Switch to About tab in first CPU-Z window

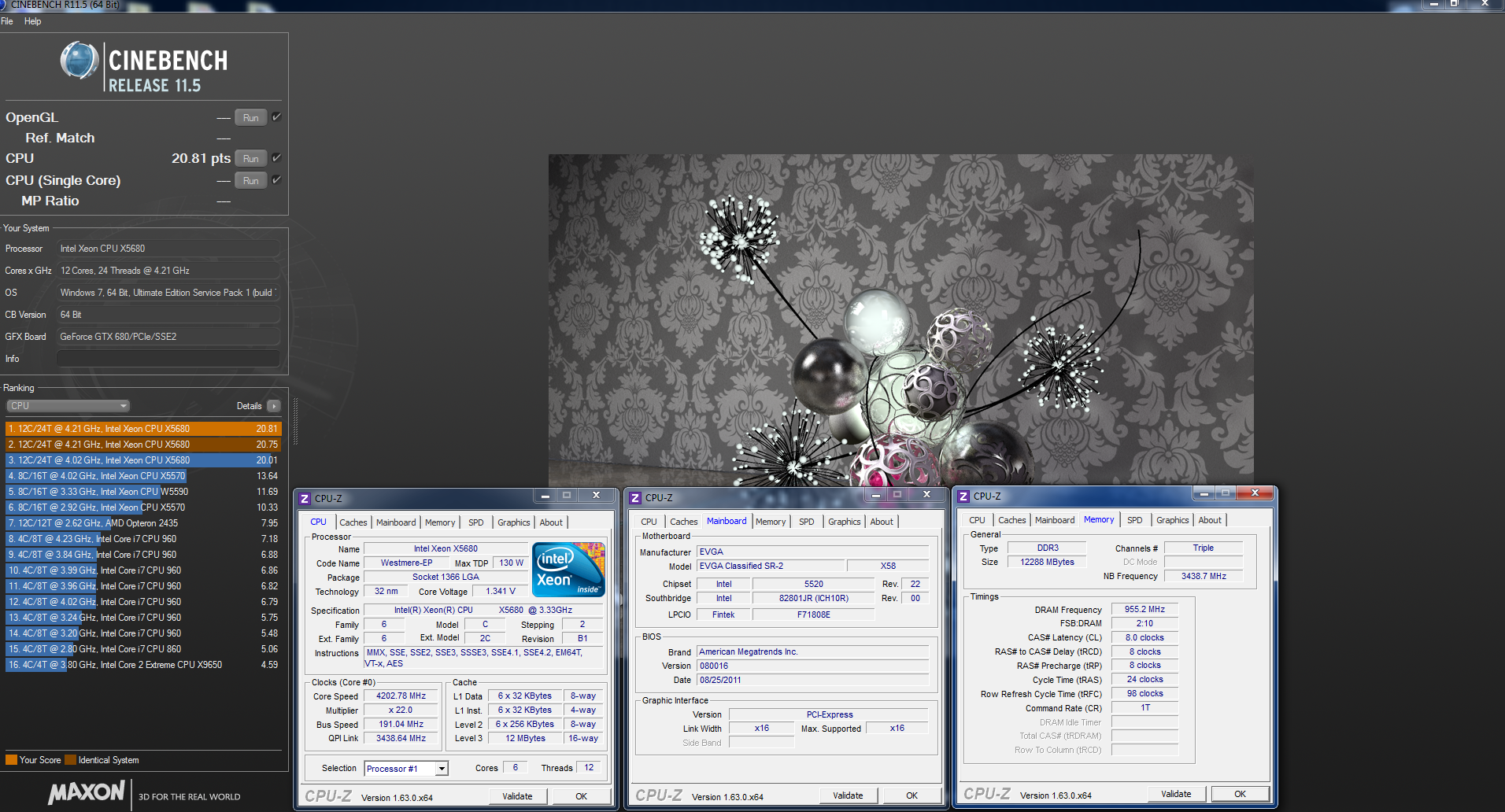point(551,522)
